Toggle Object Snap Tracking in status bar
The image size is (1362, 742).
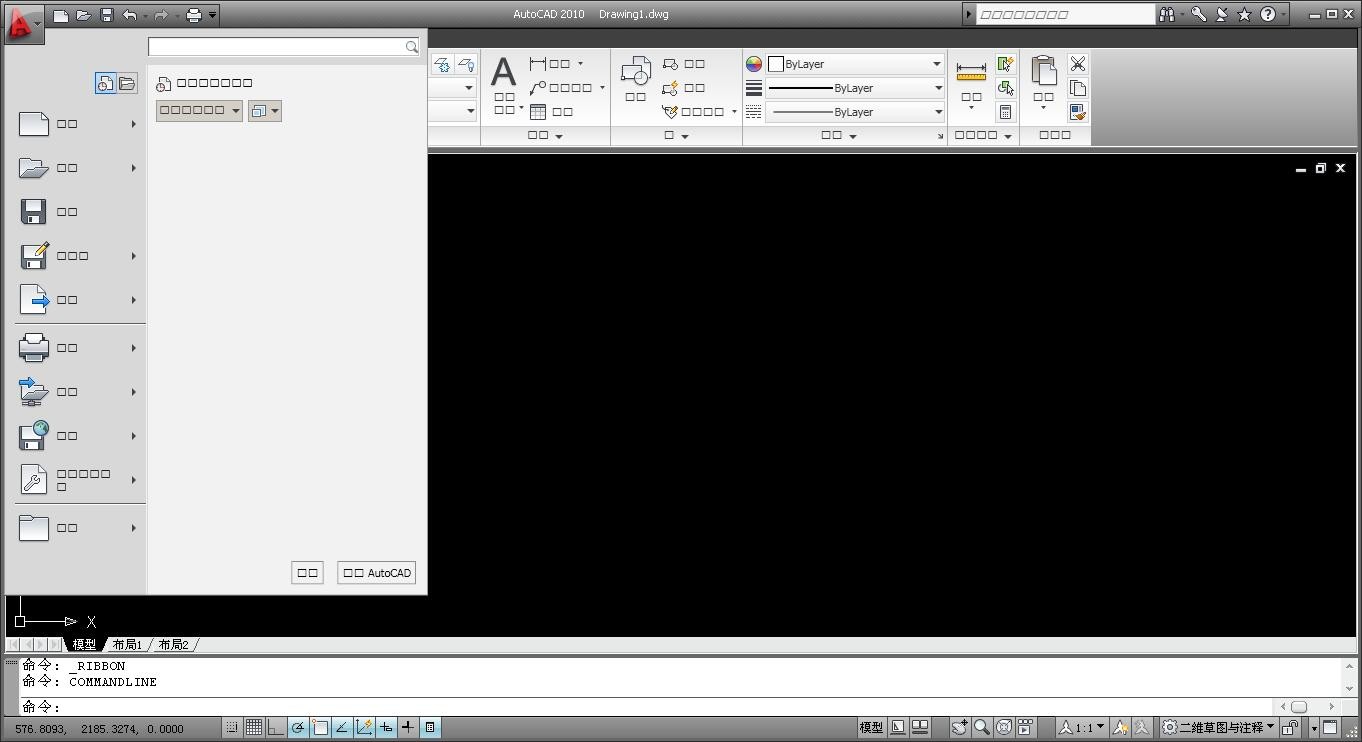342,727
